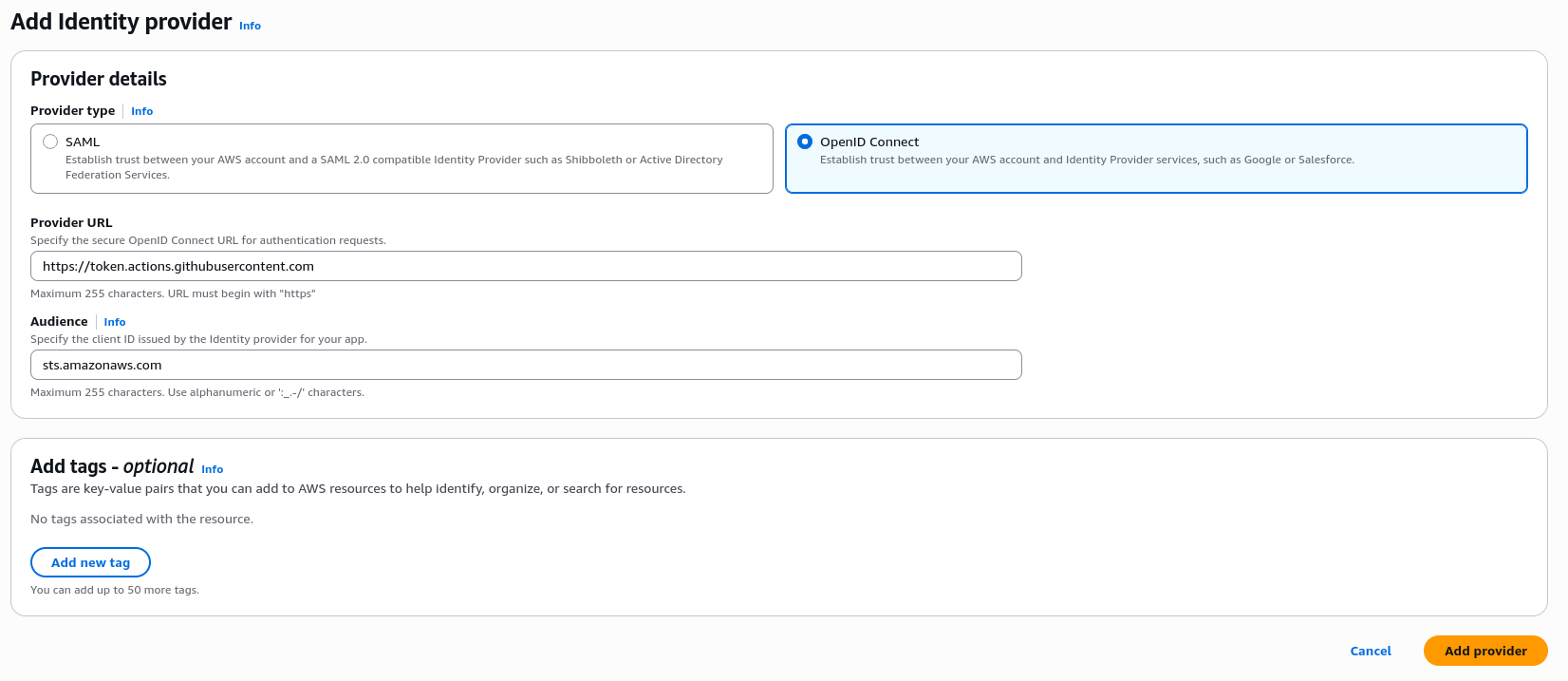Image resolution: width=1568 pixels, height=681 pixels.
Task: Focus the Audience input with sts.amazonaws.com
Action: click(526, 365)
